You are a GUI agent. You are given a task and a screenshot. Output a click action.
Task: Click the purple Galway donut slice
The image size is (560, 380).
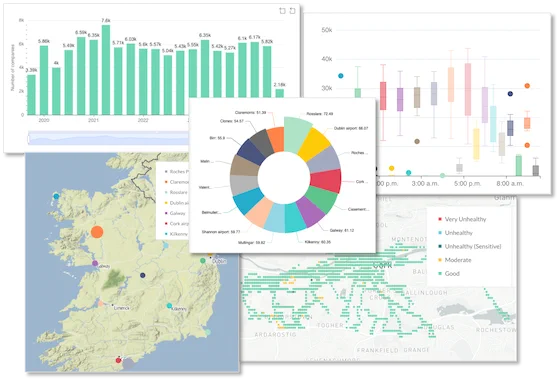(x=312, y=212)
